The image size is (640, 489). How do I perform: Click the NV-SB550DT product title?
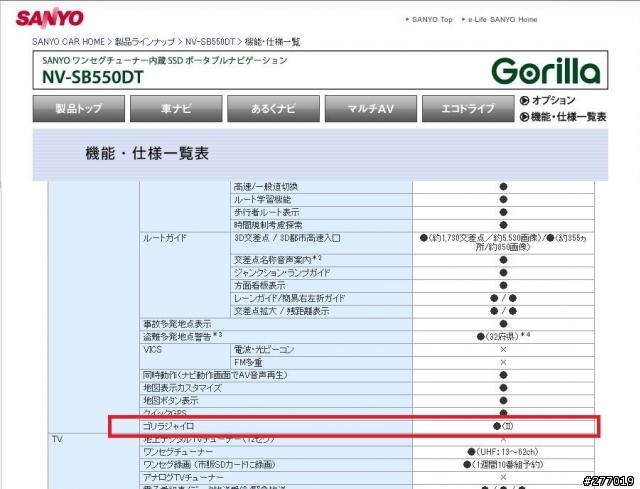tap(93, 77)
